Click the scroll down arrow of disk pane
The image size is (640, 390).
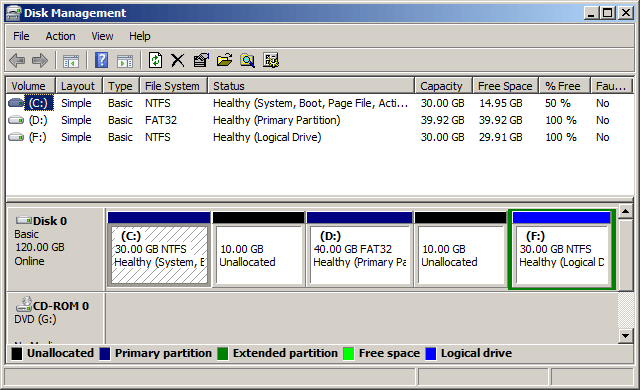pos(626,337)
